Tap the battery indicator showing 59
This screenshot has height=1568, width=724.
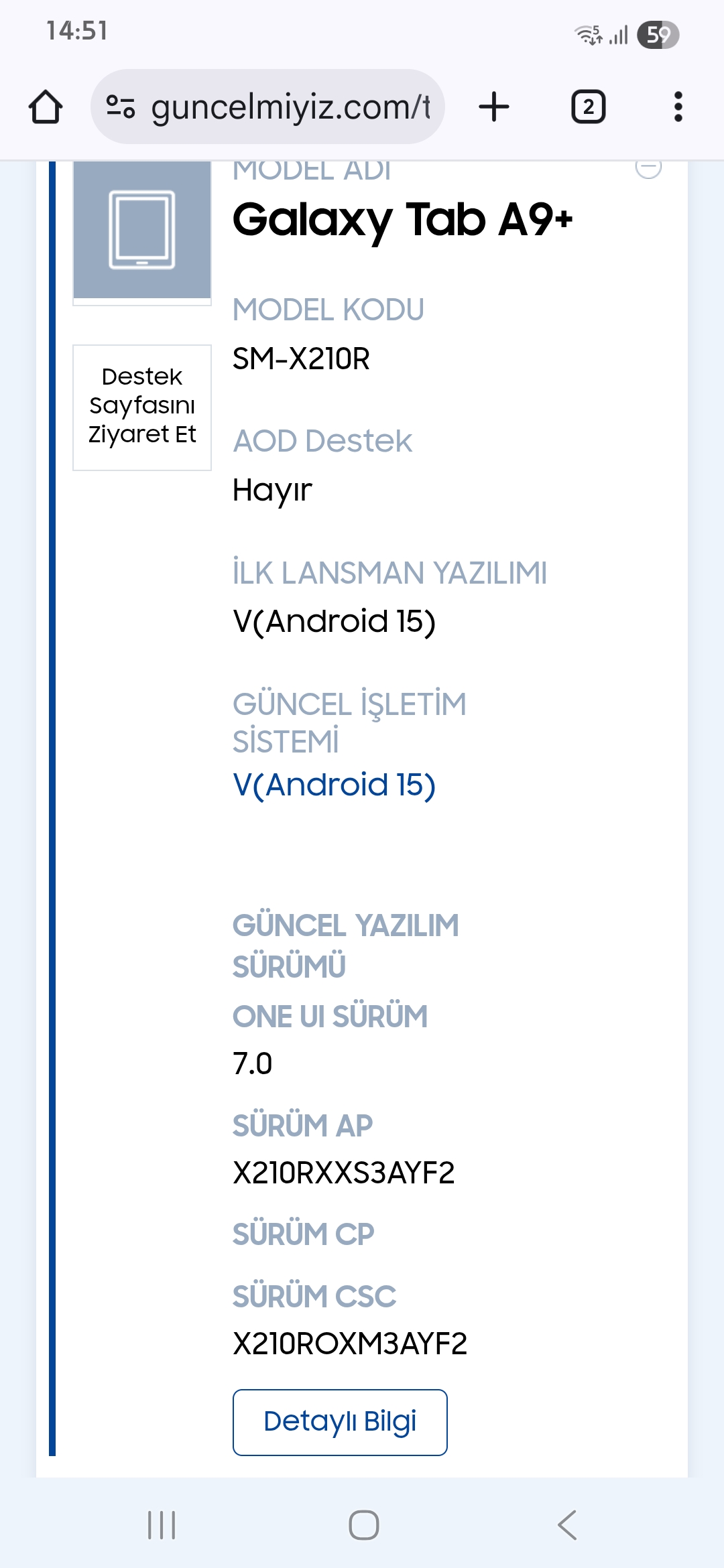tap(658, 35)
